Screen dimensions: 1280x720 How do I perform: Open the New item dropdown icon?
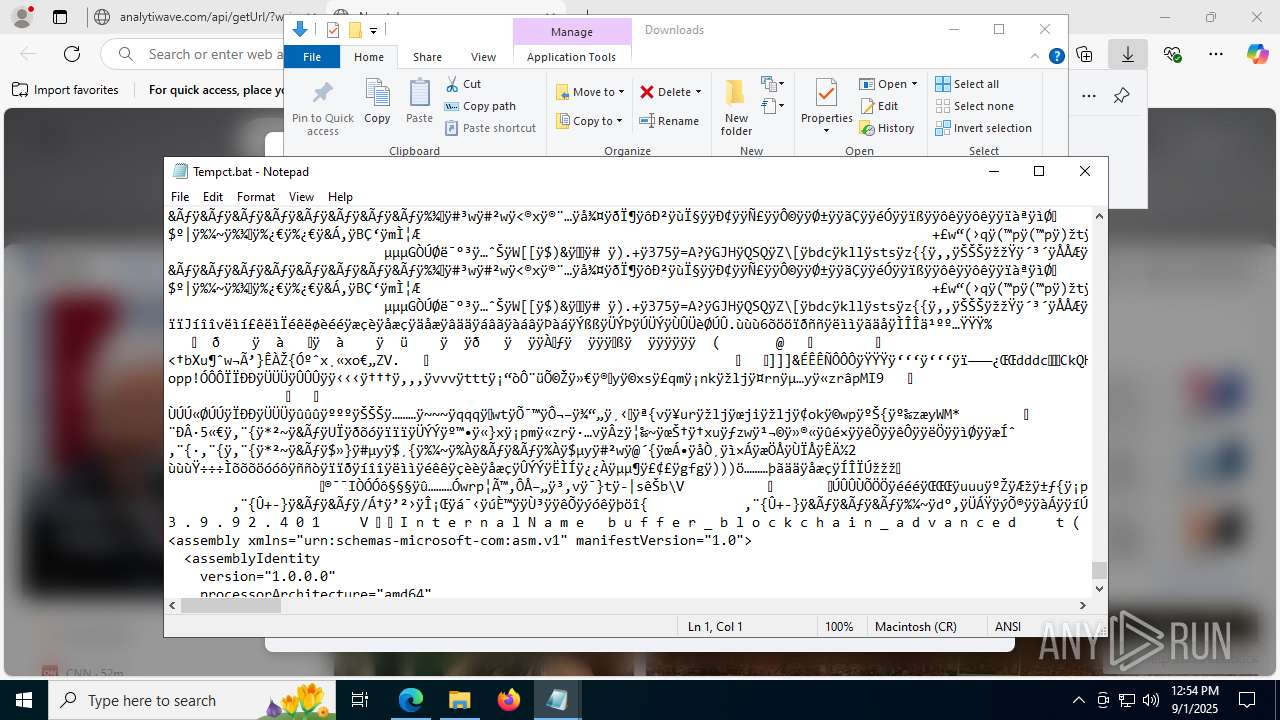pos(771,84)
